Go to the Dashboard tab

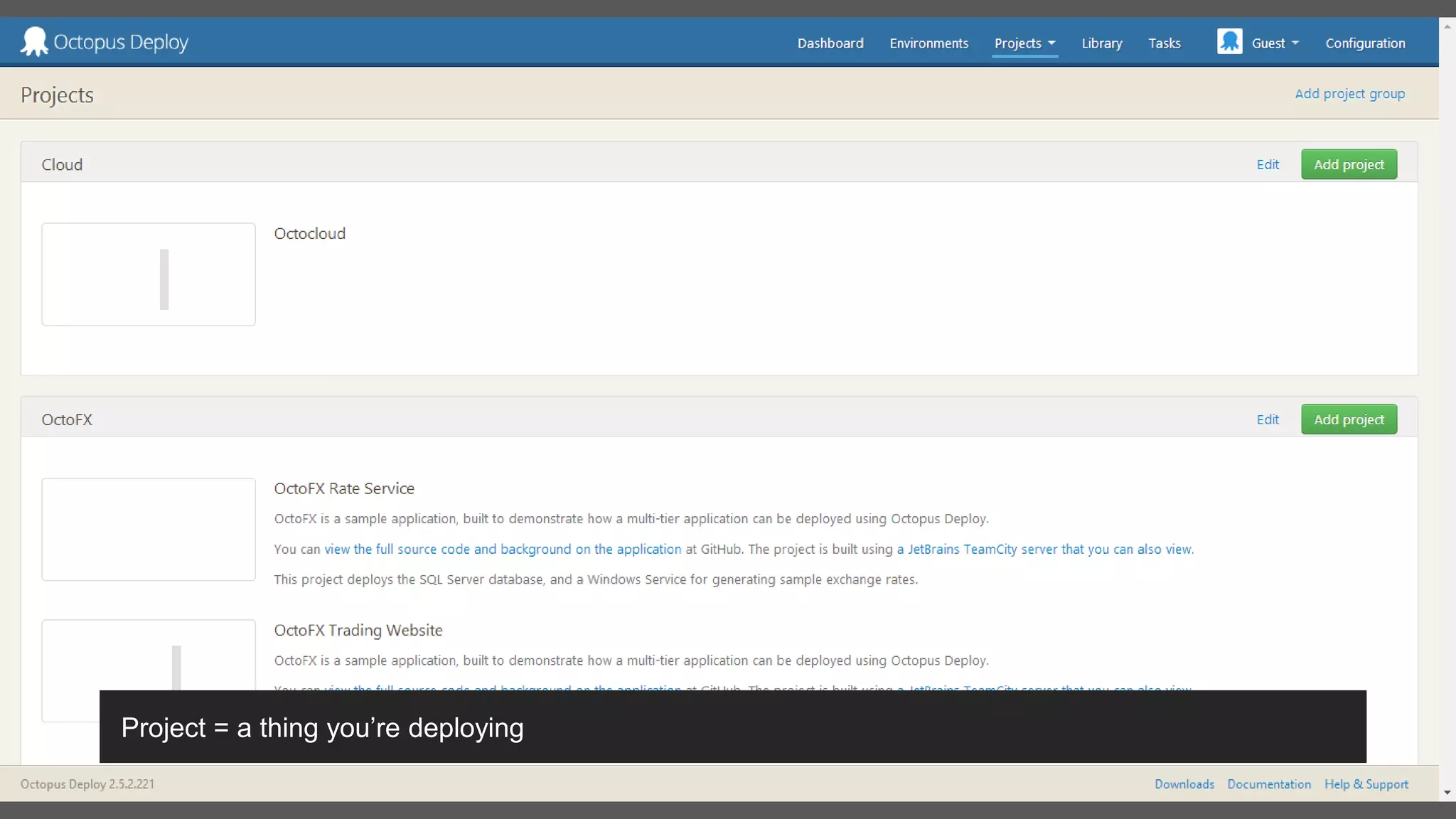pos(830,43)
